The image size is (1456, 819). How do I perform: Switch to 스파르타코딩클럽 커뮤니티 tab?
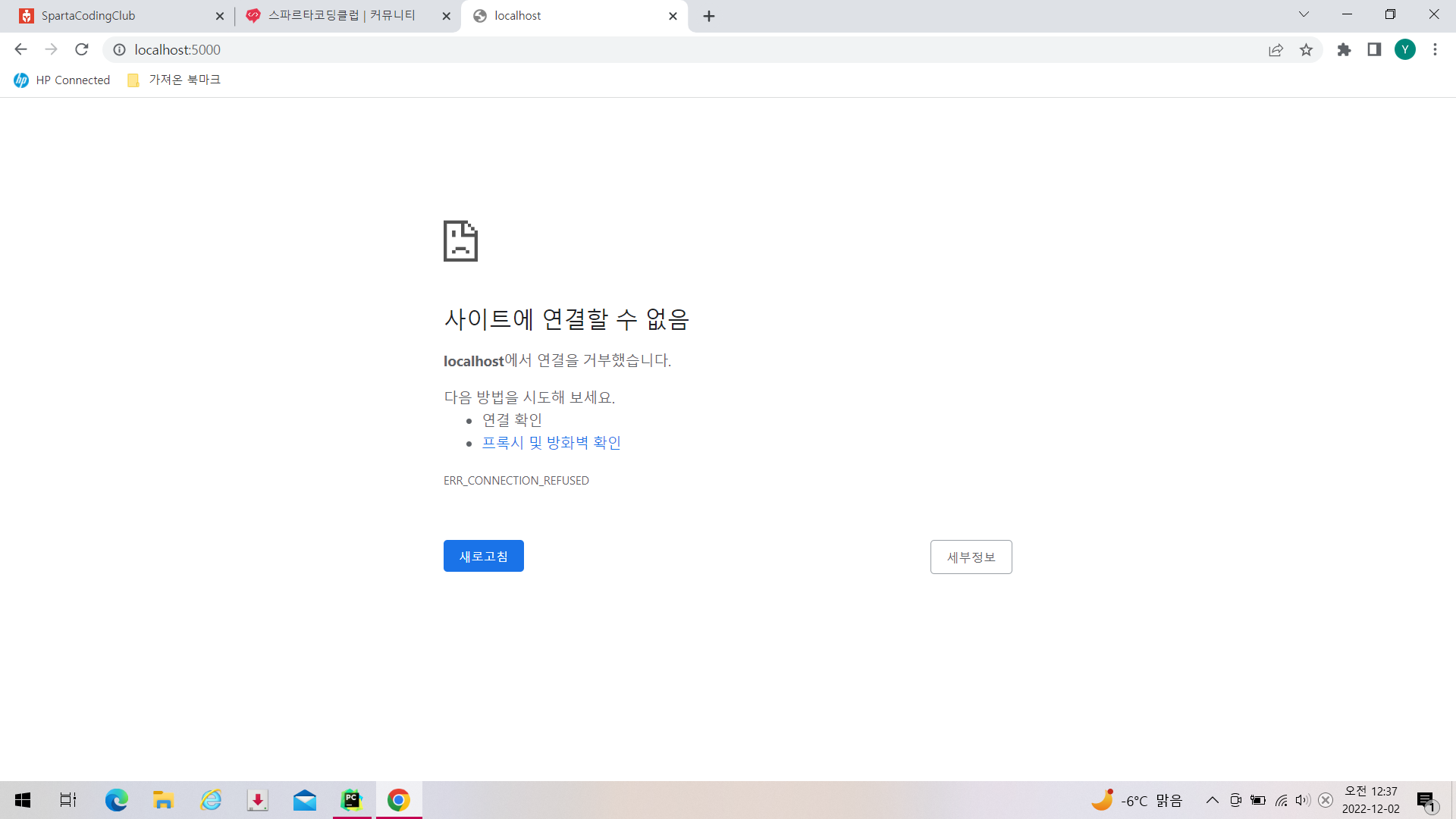tap(349, 16)
